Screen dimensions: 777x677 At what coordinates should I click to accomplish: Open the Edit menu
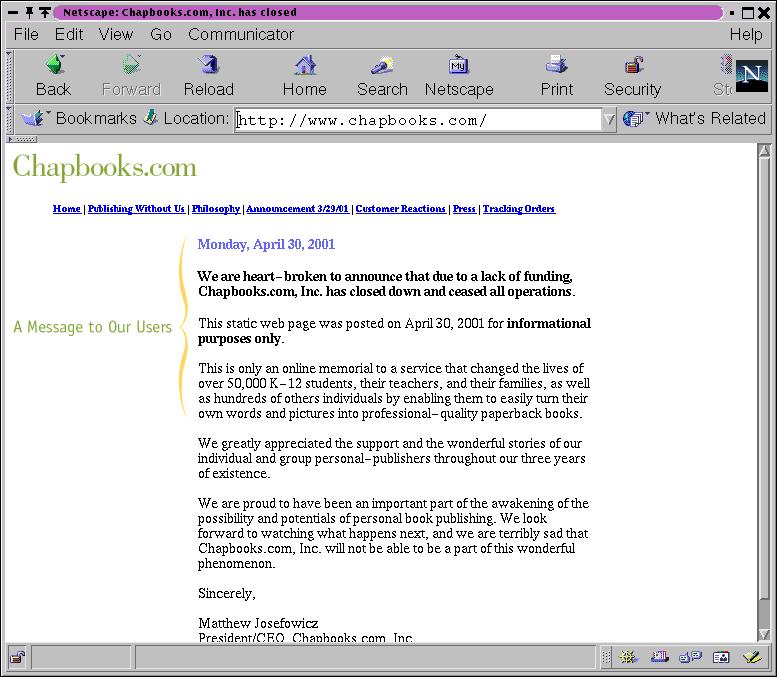(68, 34)
